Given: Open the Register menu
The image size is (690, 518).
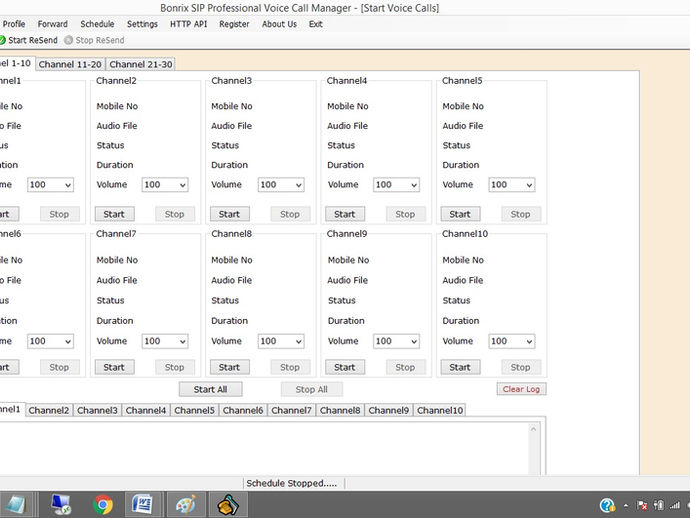Looking at the screenshot, I should [234, 24].
